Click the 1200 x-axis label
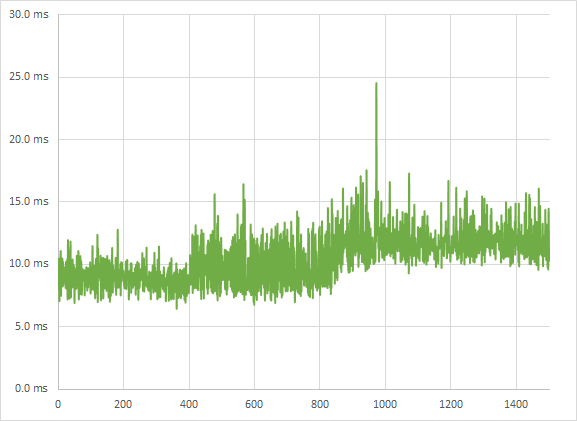This screenshot has width=577, height=421. 451,404
